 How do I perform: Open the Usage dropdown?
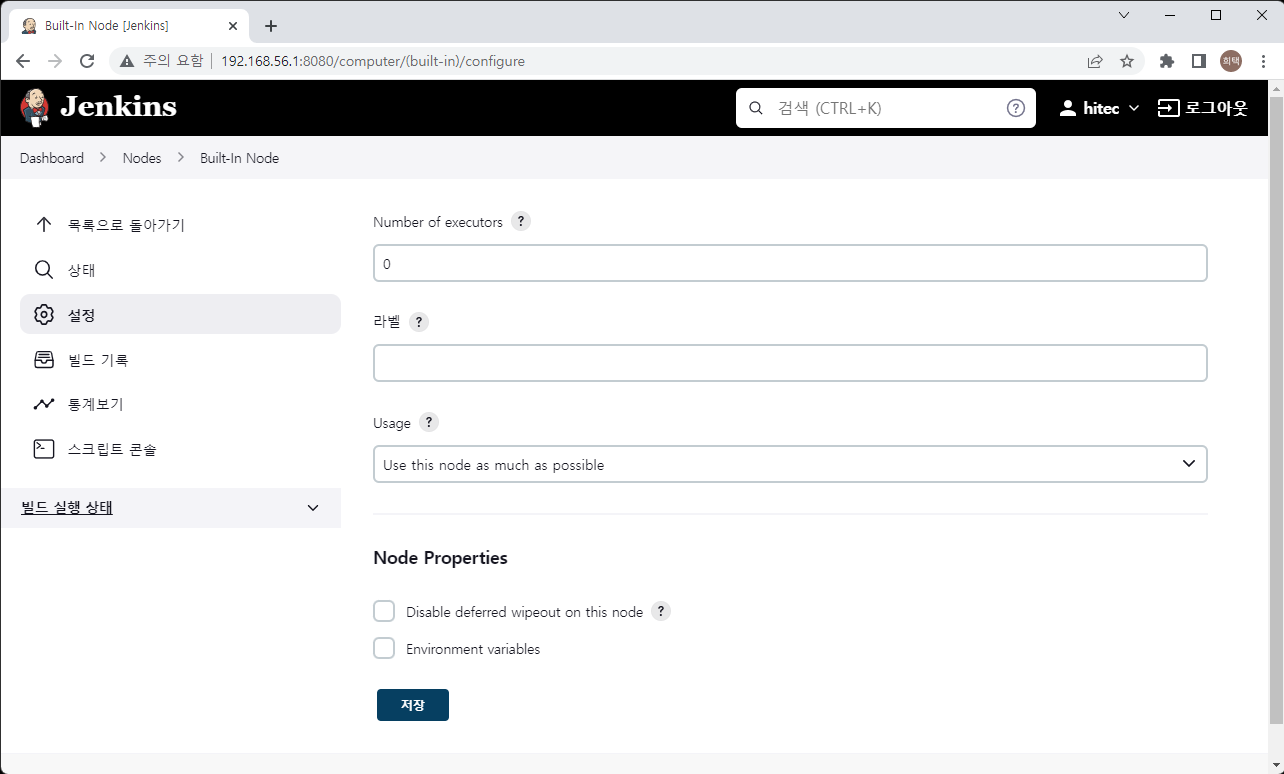[x=790, y=464]
